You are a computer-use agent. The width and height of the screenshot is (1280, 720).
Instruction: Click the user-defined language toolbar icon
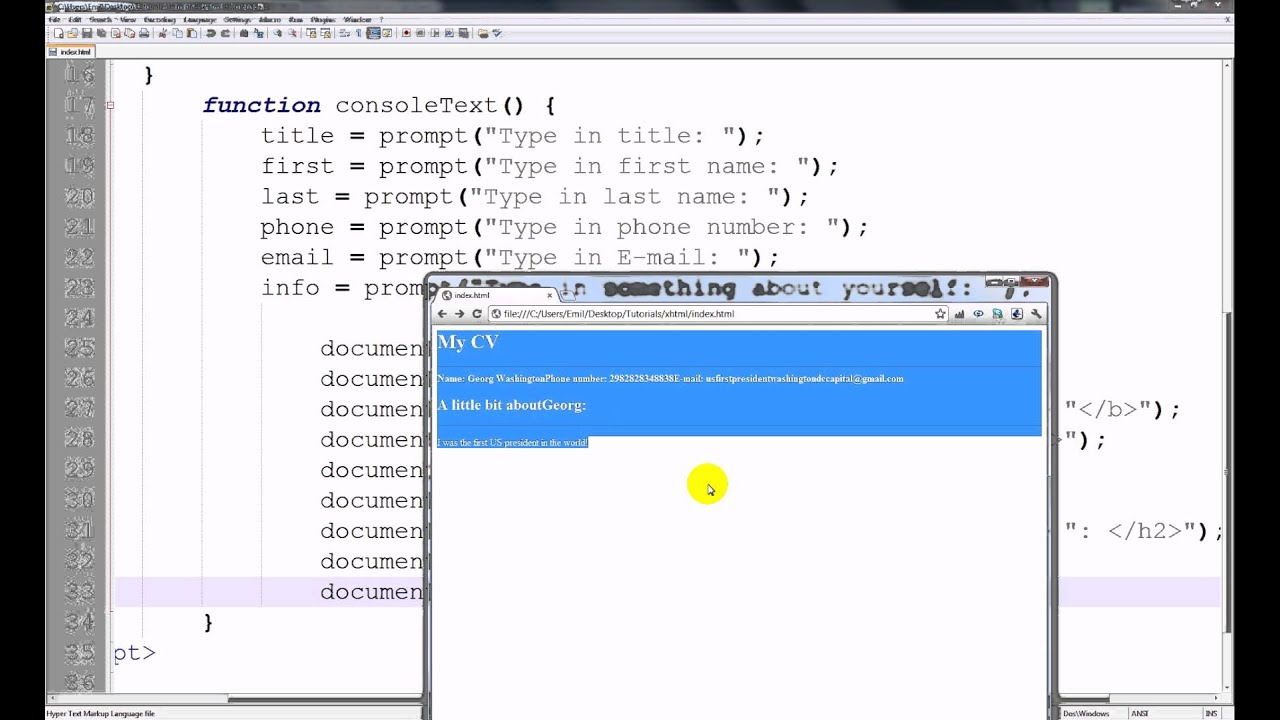coord(387,33)
